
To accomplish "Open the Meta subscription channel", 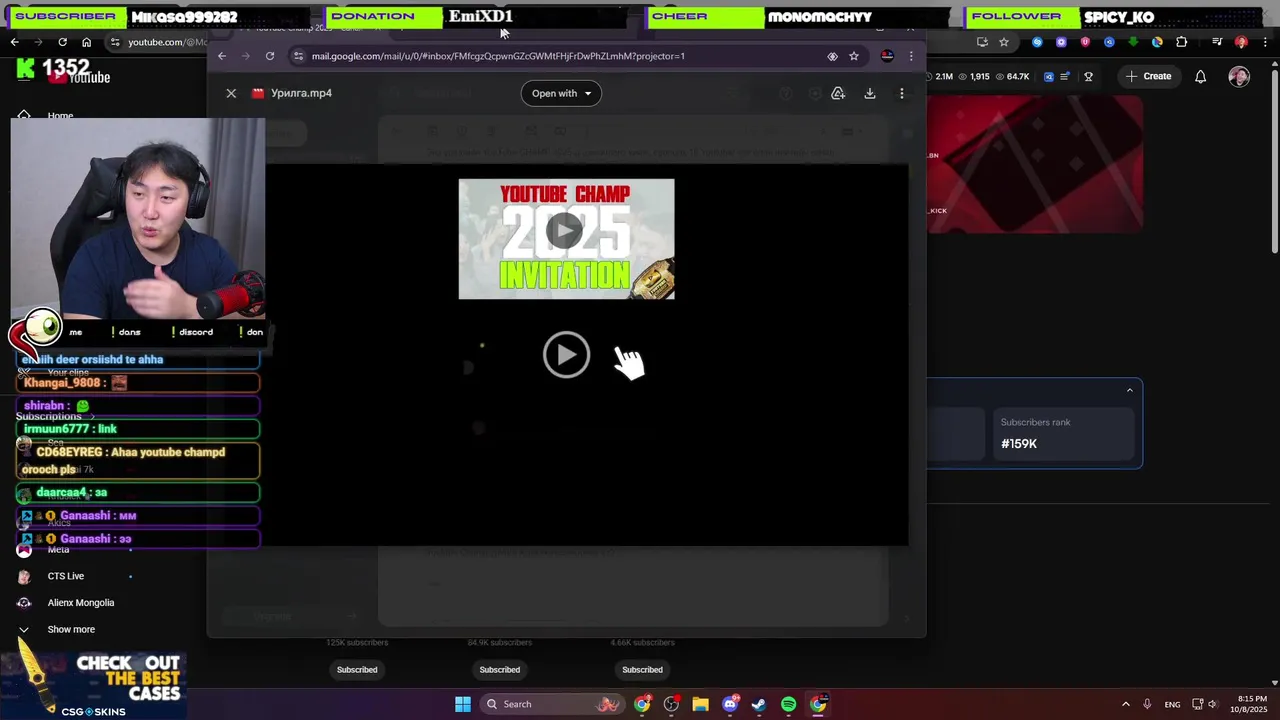I will (x=58, y=550).
